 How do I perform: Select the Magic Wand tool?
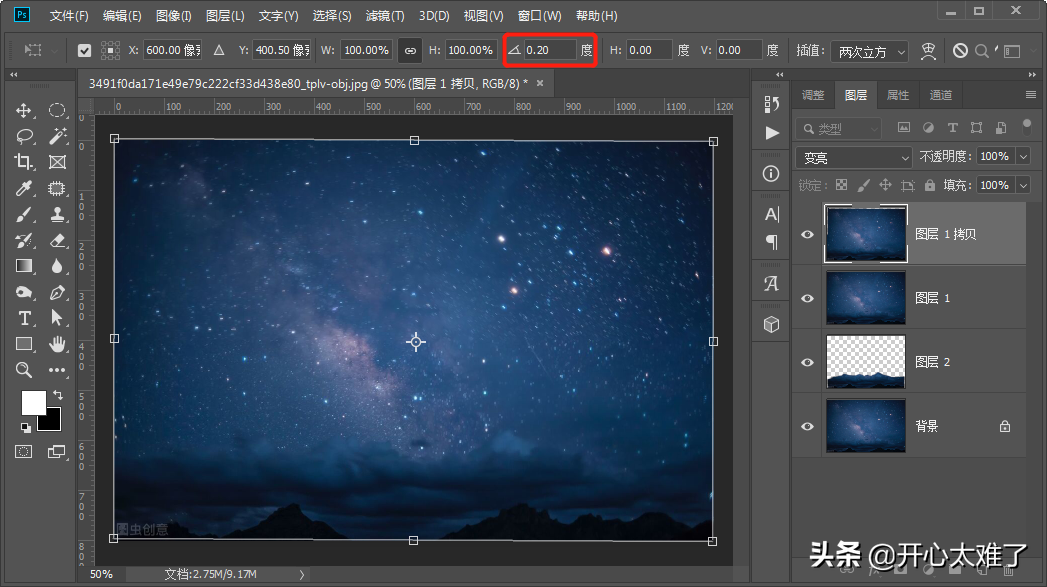[57, 136]
